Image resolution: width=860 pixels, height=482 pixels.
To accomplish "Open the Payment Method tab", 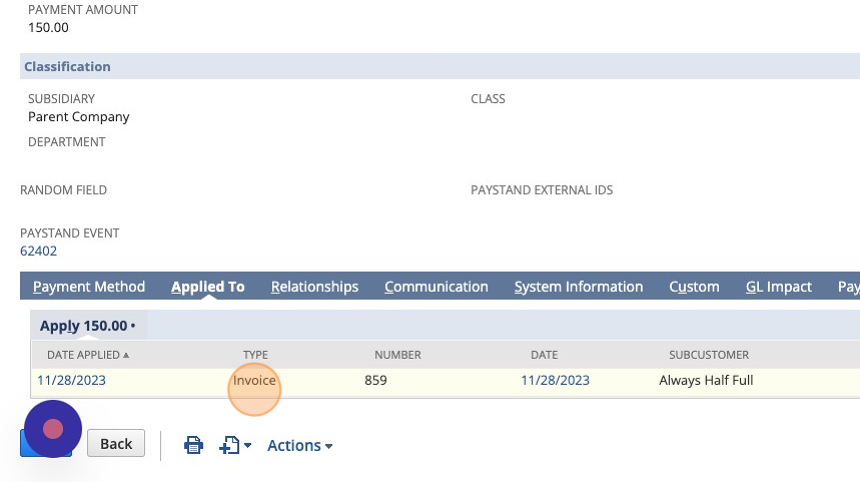I will (89, 286).
